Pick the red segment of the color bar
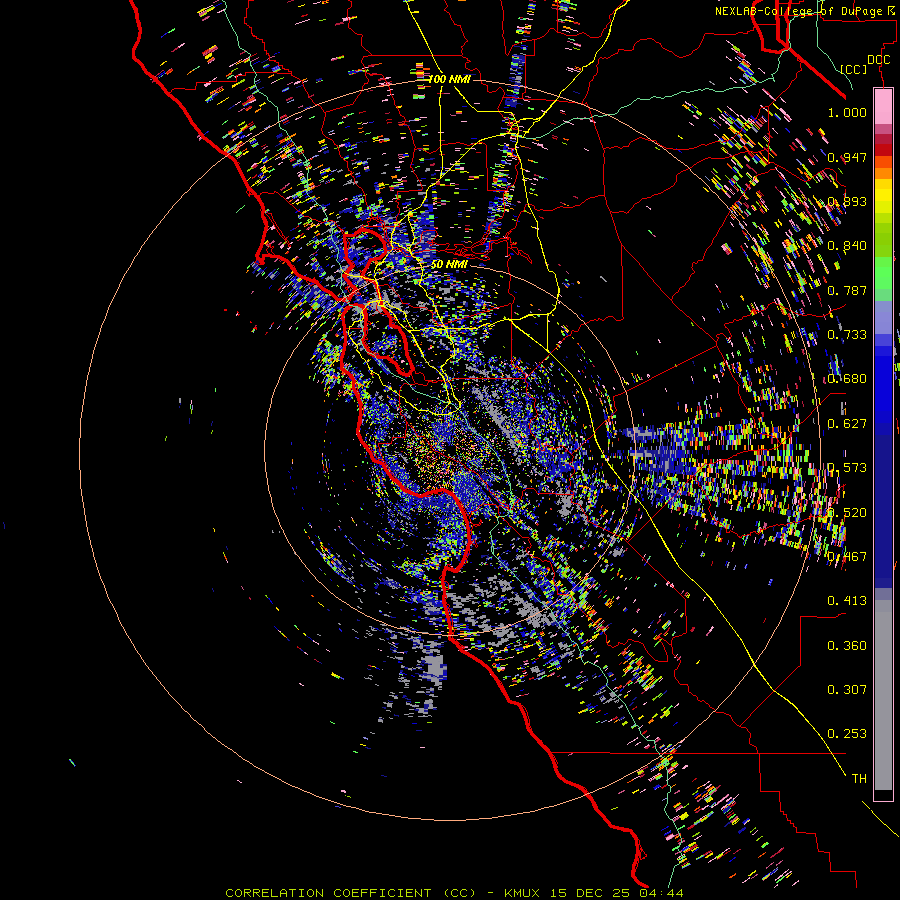900x900 pixels. (x=883, y=150)
